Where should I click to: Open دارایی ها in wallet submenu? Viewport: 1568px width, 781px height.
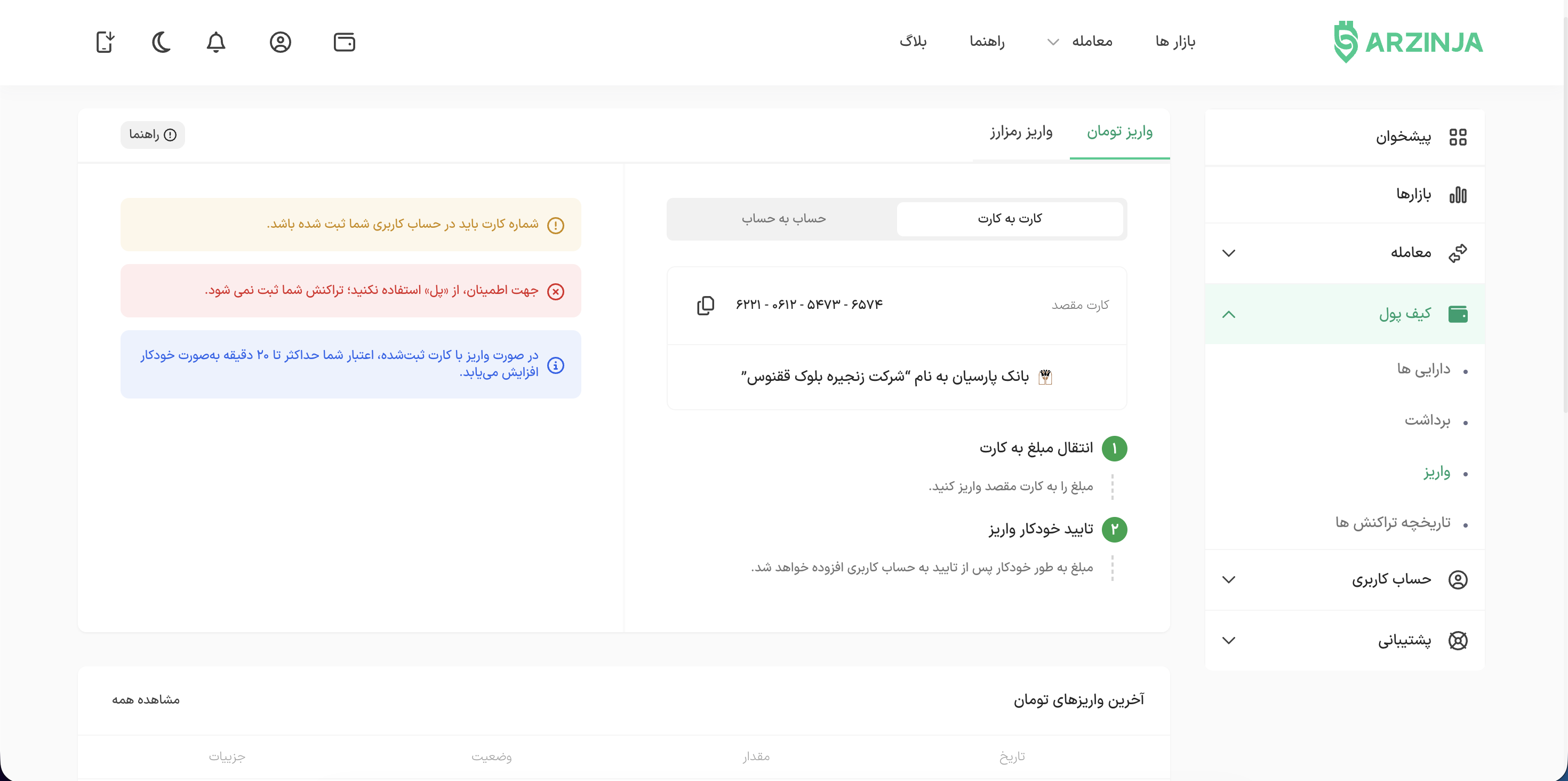1423,370
